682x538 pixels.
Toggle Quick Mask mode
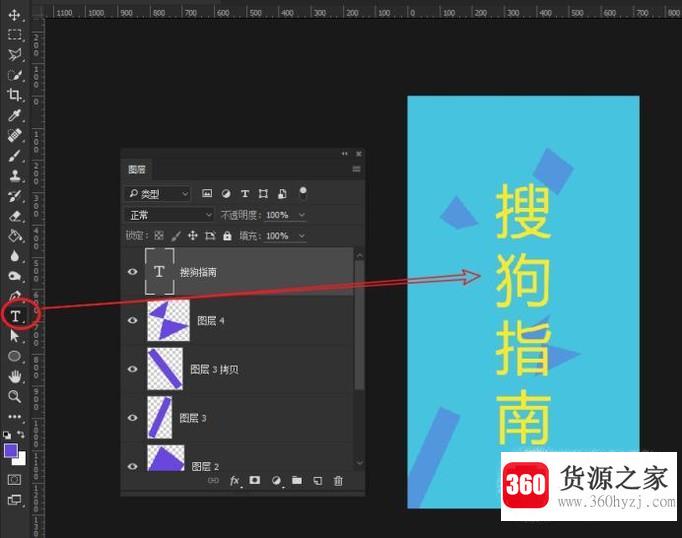[14, 480]
